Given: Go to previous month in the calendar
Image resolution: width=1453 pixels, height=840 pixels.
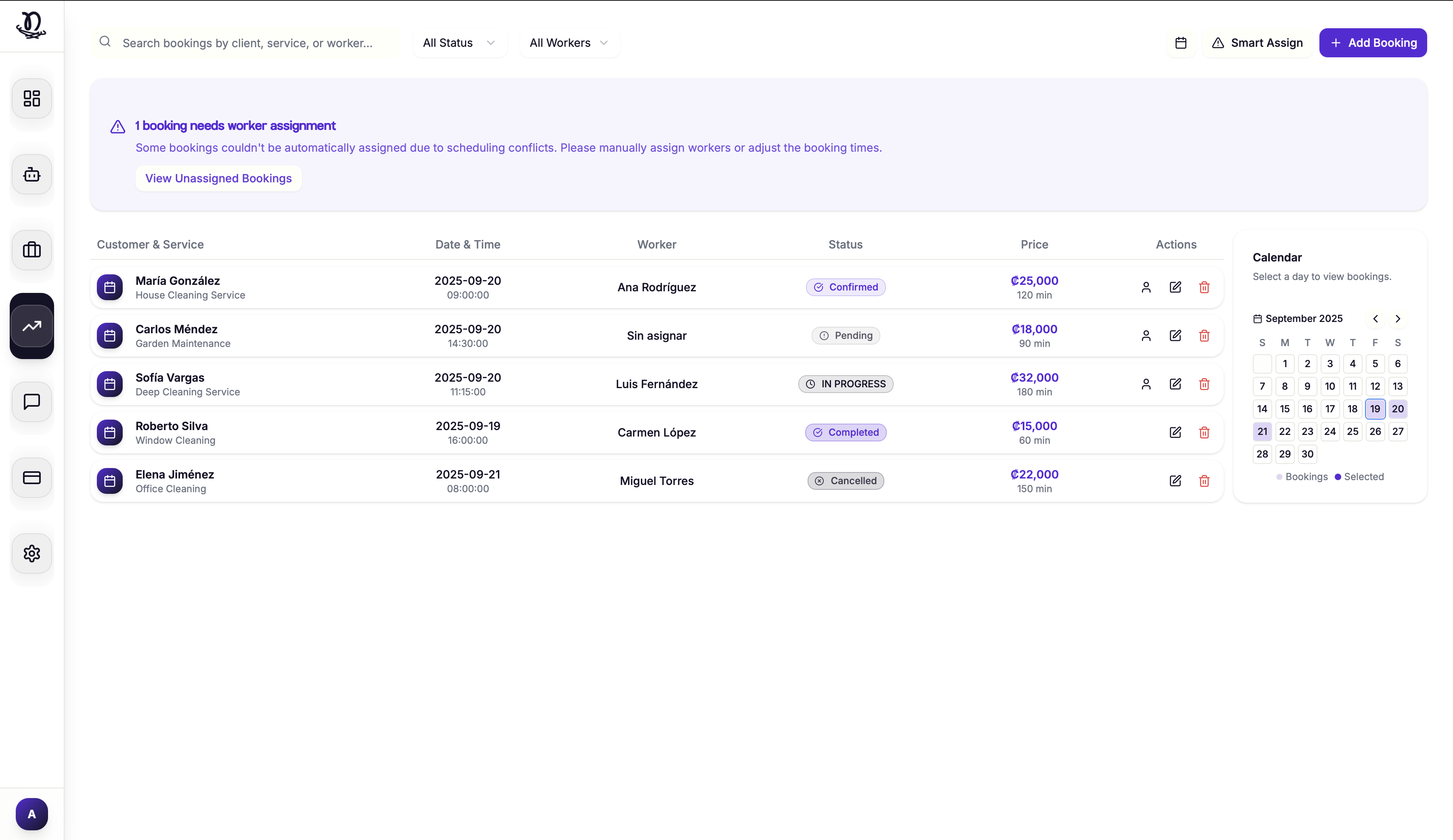Looking at the screenshot, I should pyautogui.click(x=1376, y=318).
